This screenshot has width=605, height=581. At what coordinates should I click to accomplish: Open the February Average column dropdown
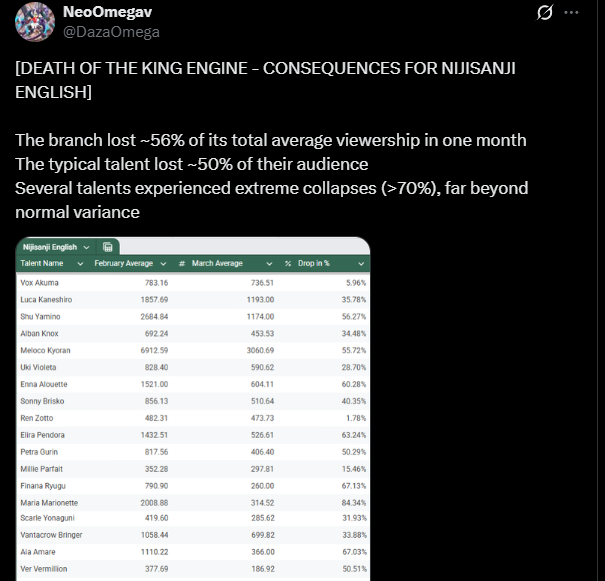pos(163,264)
